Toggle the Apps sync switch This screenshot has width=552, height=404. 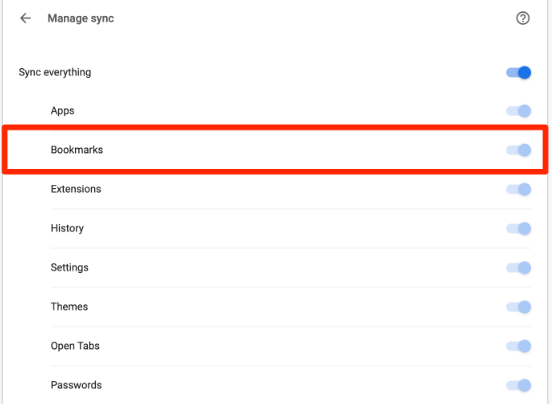519,111
